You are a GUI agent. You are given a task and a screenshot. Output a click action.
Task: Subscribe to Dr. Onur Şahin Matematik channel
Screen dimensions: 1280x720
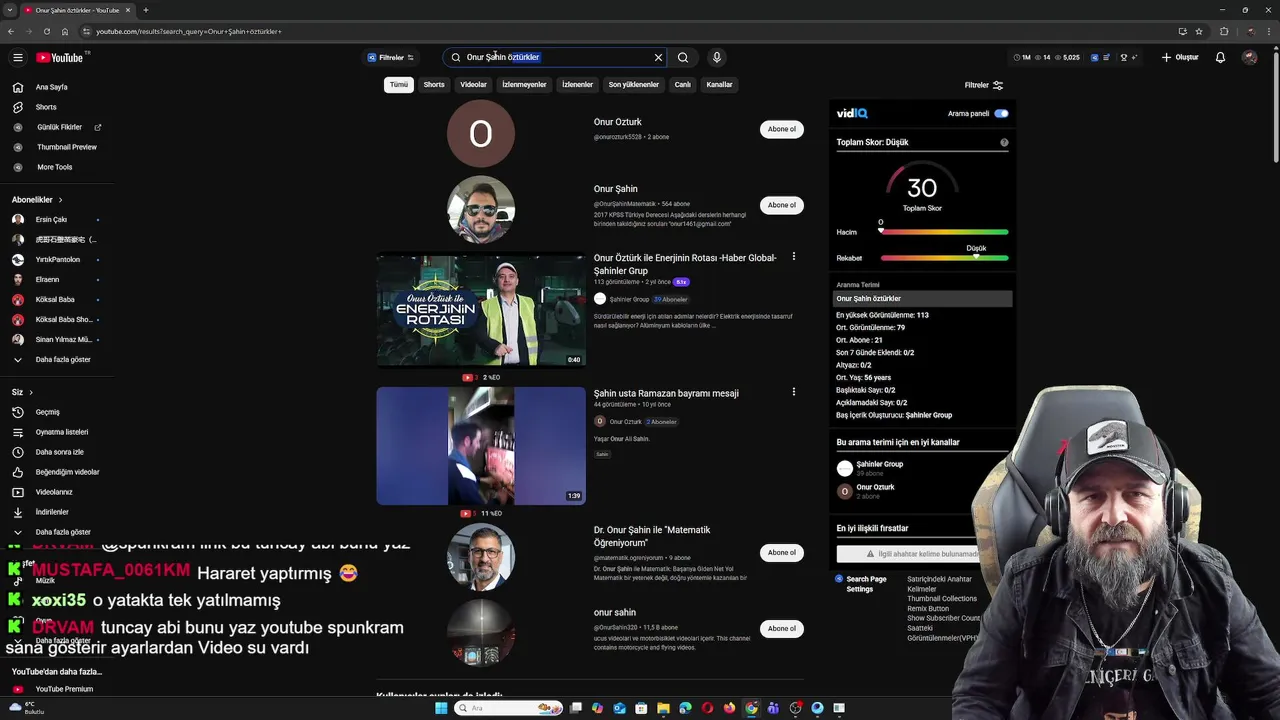point(782,552)
